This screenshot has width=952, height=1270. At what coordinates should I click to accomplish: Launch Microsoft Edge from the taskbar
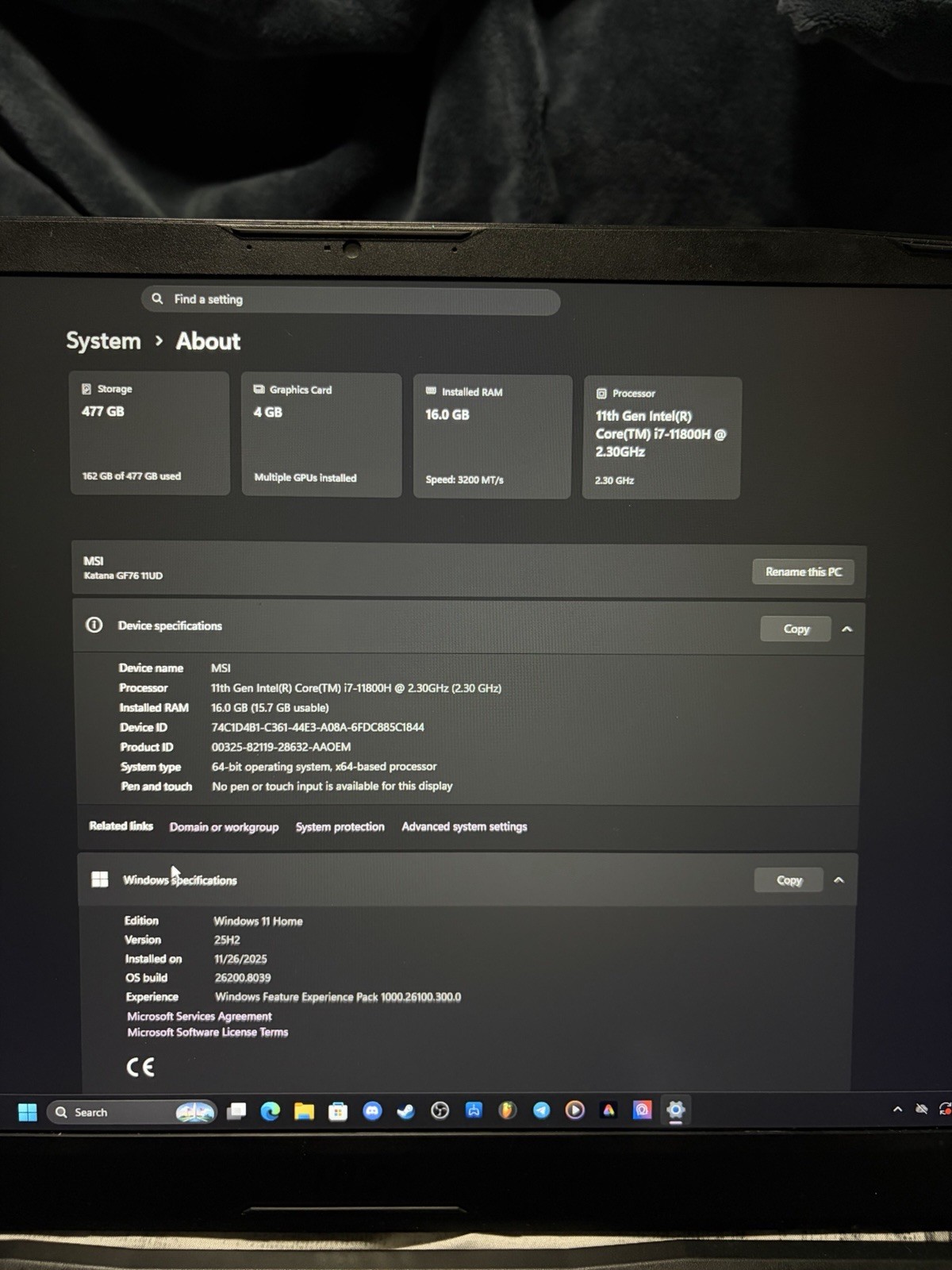point(271,1111)
